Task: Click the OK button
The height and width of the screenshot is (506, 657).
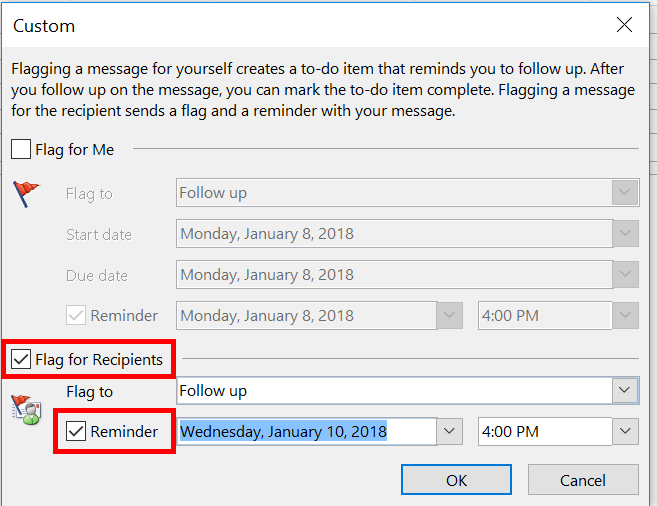Action: (x=456, y=480)
